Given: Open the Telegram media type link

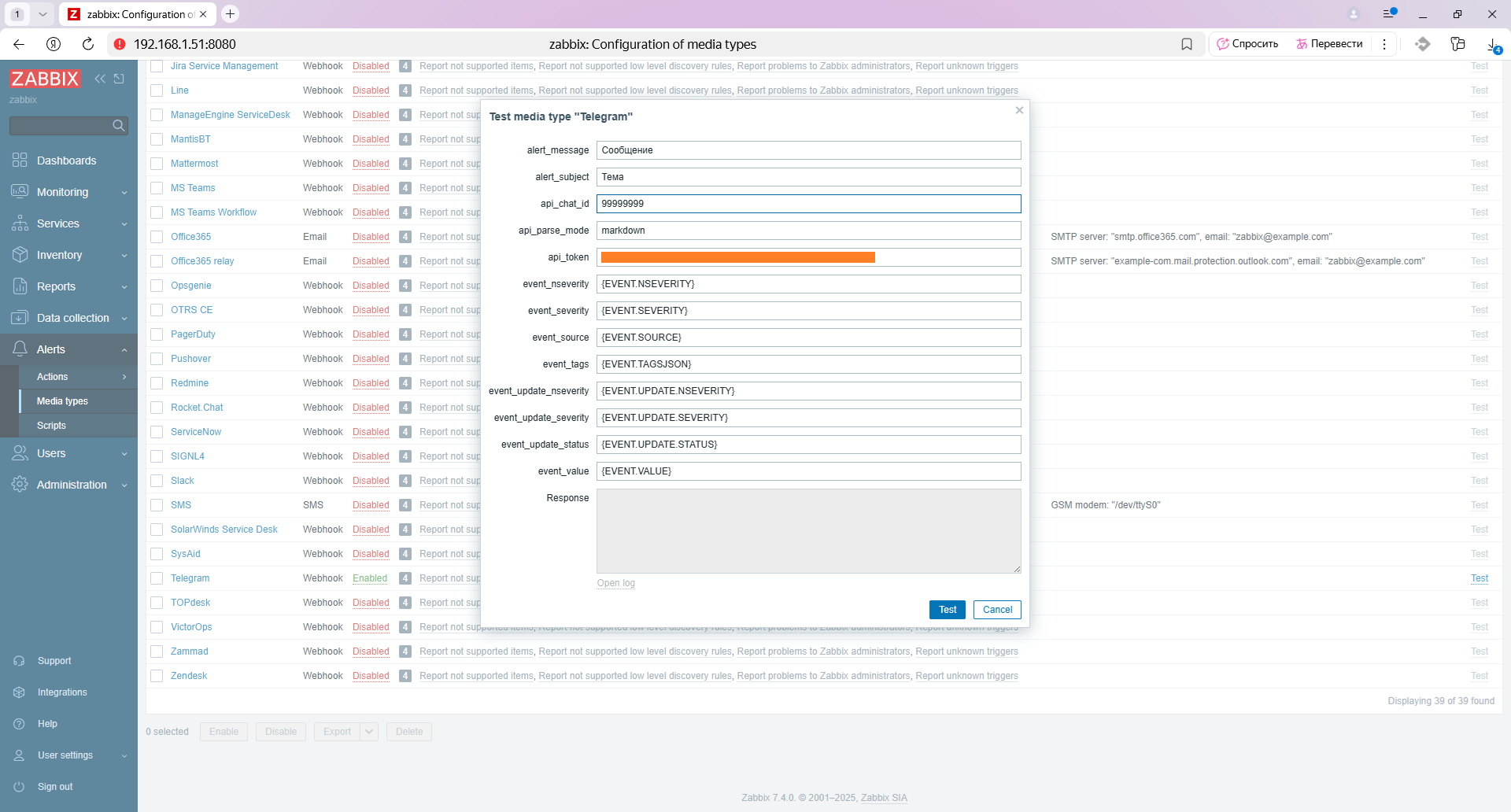Looking at the screenshot, I should click(x=190, y=578).
